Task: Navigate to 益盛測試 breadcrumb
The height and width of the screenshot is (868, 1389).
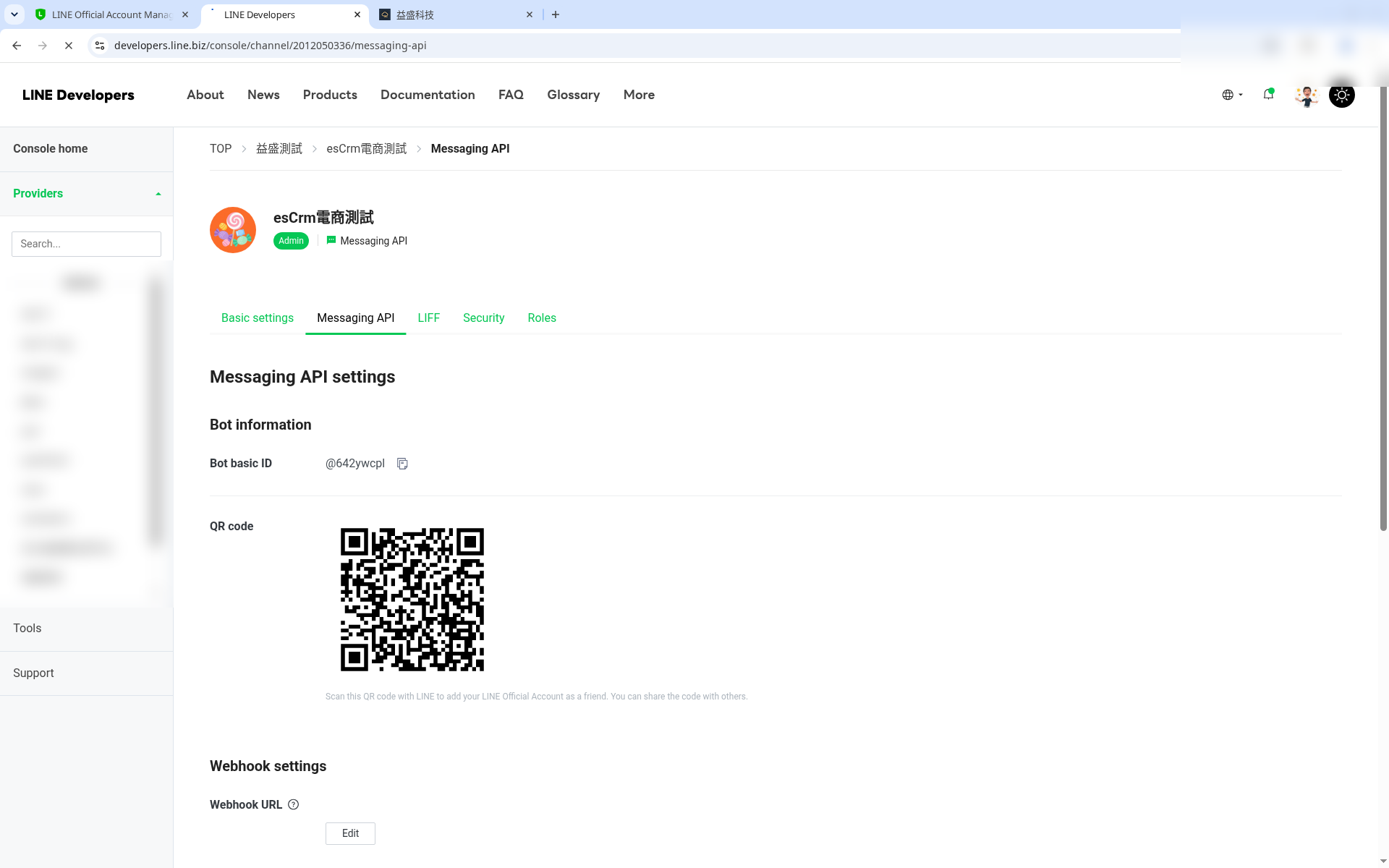Action: coord(279,149)
